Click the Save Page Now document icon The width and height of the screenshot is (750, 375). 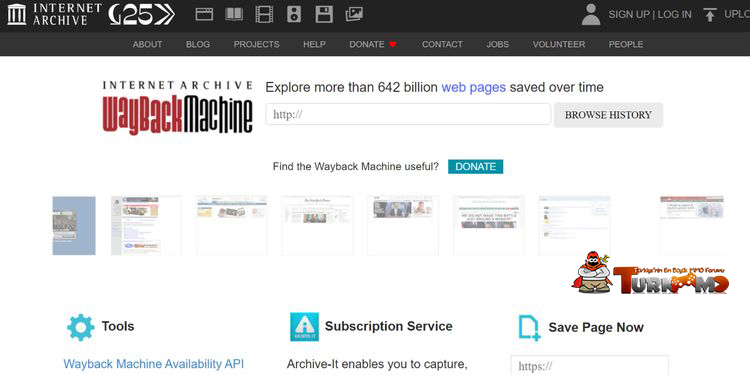tap(529, 328)
